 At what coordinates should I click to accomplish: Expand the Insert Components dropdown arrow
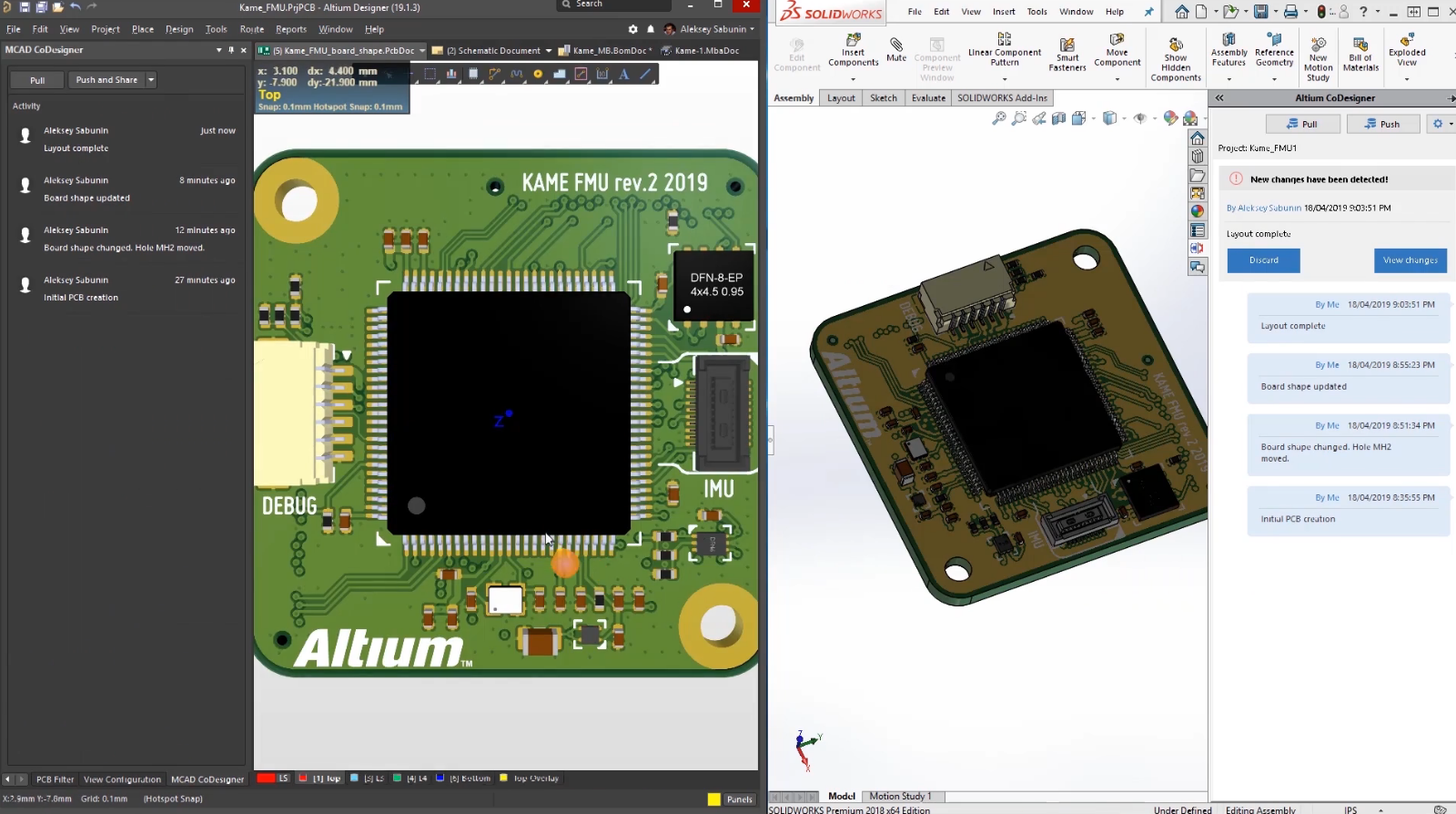click(853, 79)
